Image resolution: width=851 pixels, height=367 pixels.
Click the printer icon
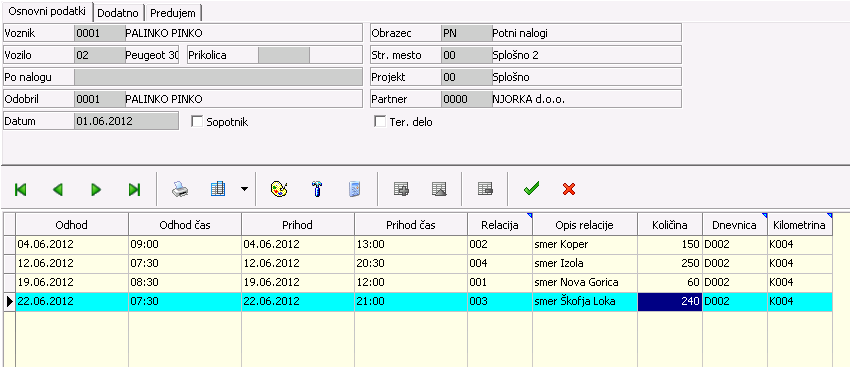click(180, 189)
